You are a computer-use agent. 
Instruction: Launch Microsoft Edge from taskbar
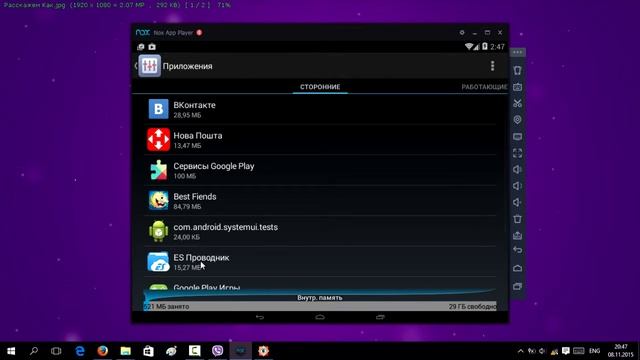[80, 351]
